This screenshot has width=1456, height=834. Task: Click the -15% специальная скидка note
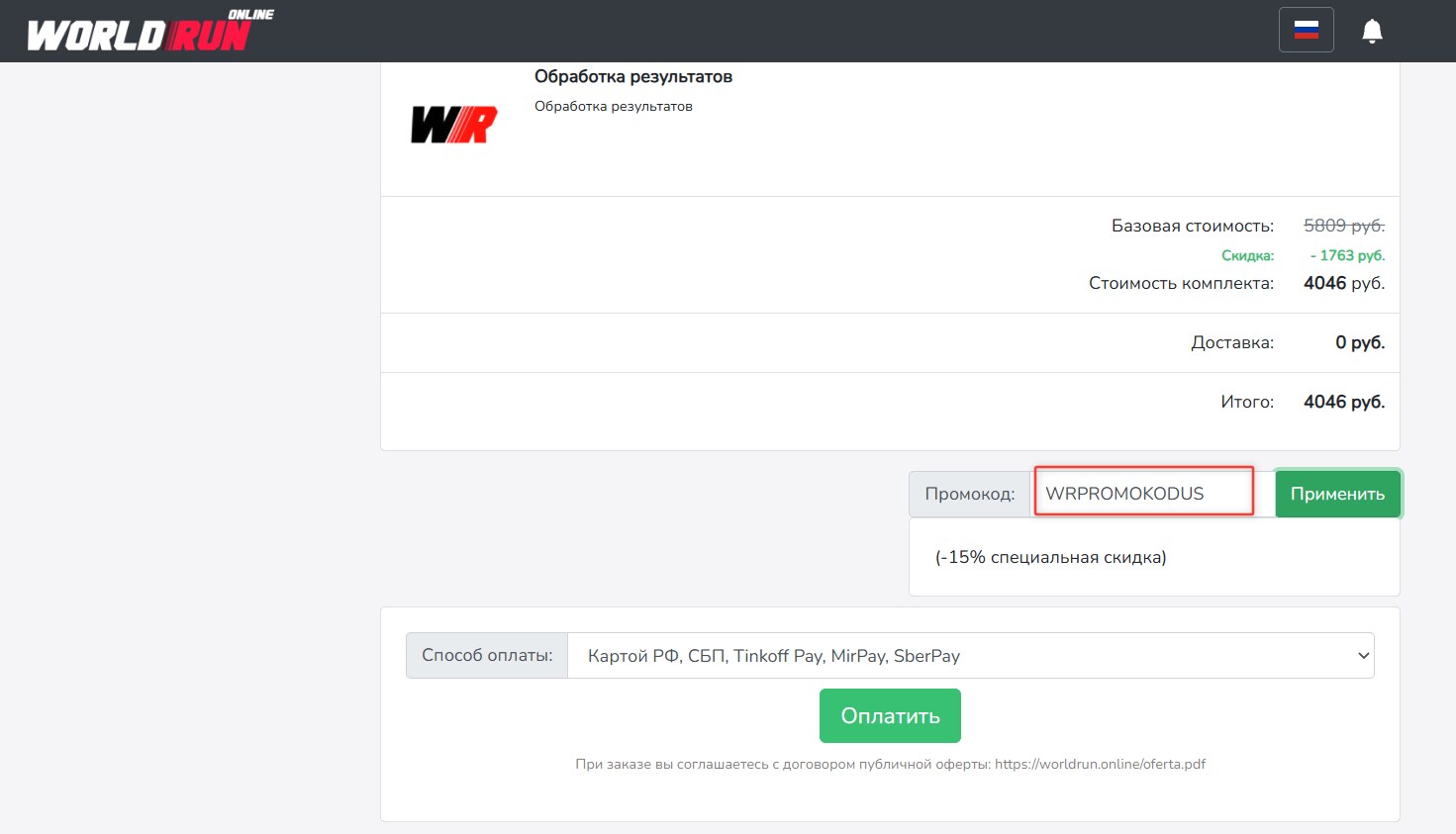point(1050,557)
